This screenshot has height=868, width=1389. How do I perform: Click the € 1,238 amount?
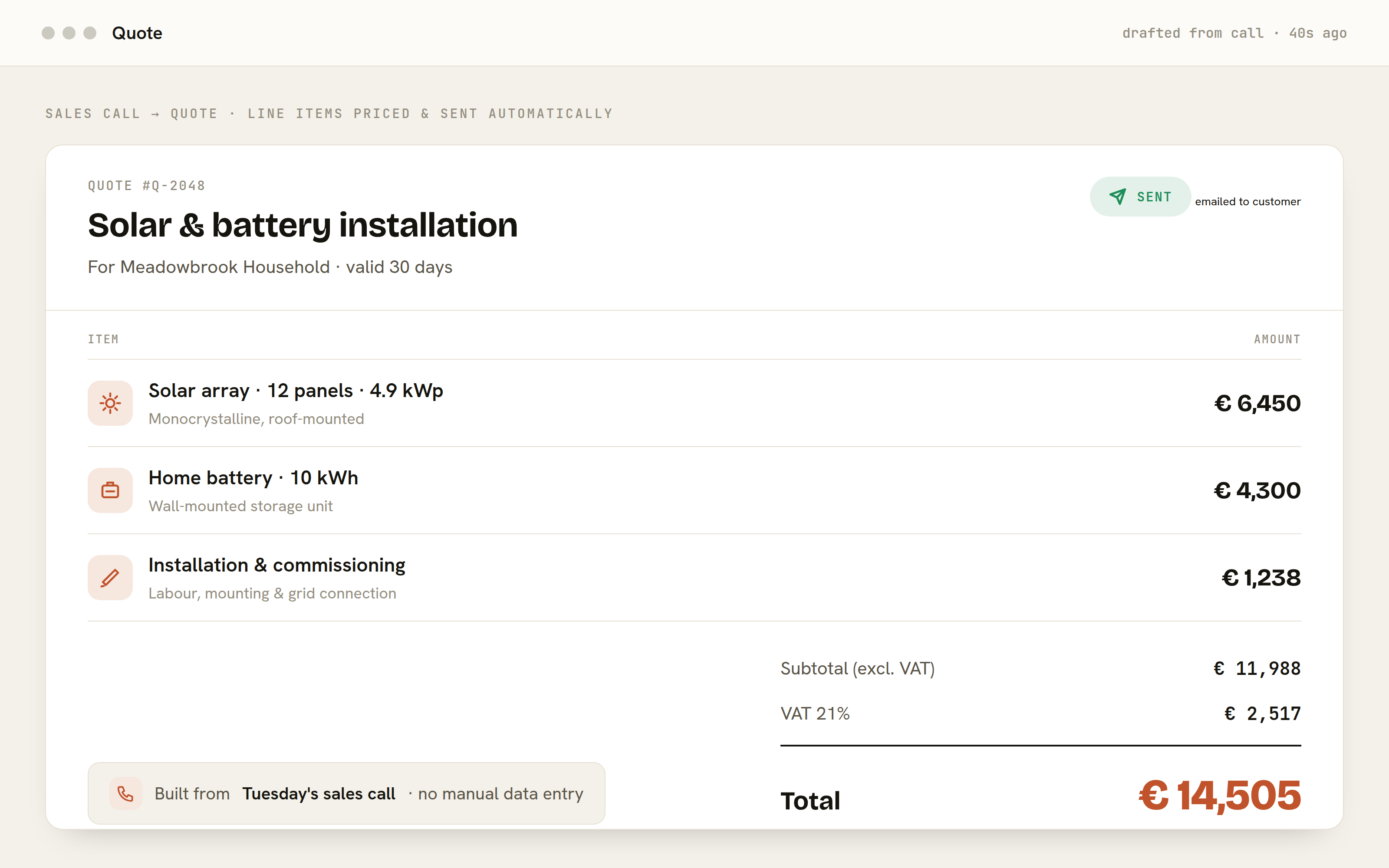(x=1261, y=578)
